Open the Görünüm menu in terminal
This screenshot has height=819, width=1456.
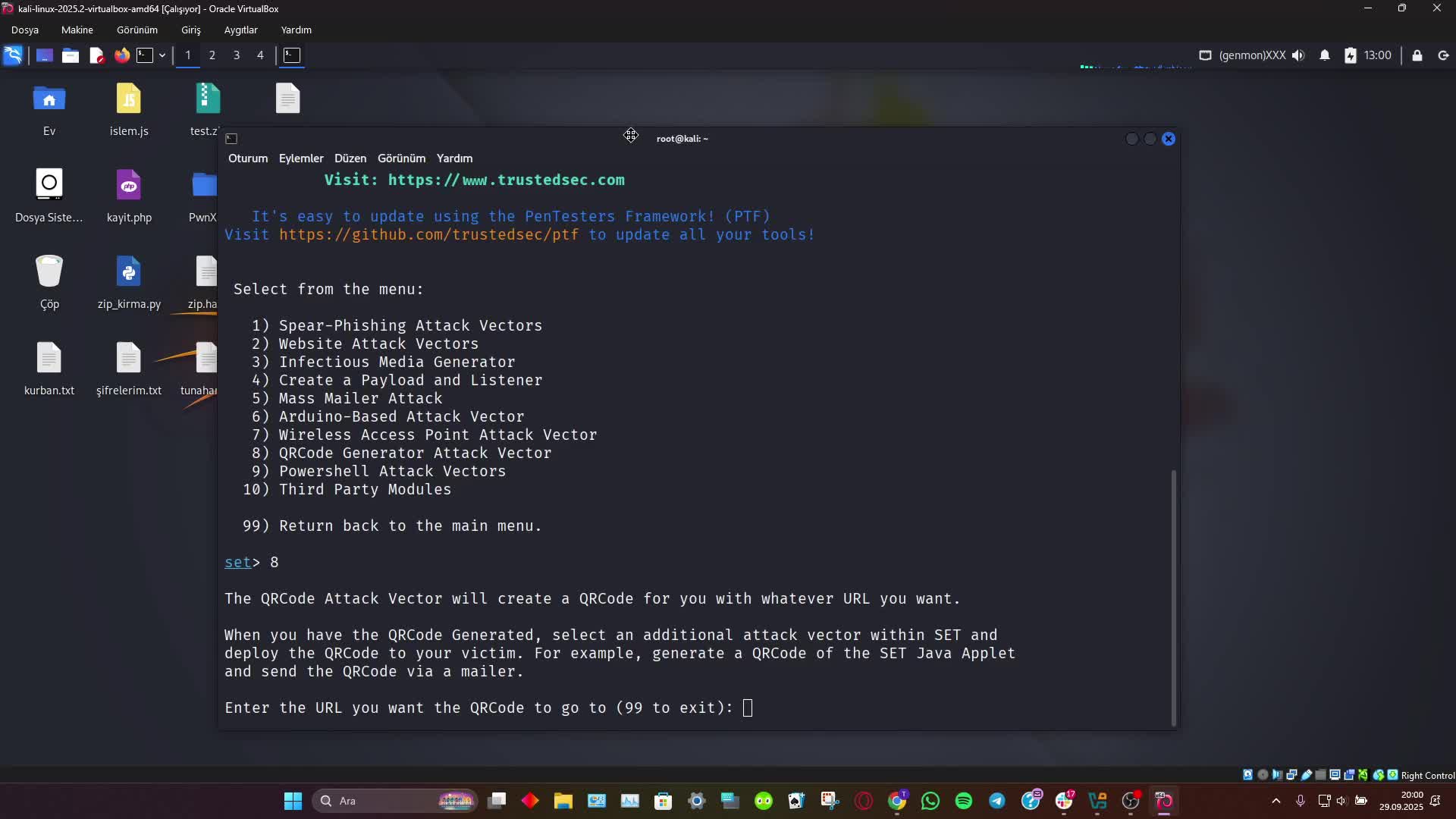401,158
